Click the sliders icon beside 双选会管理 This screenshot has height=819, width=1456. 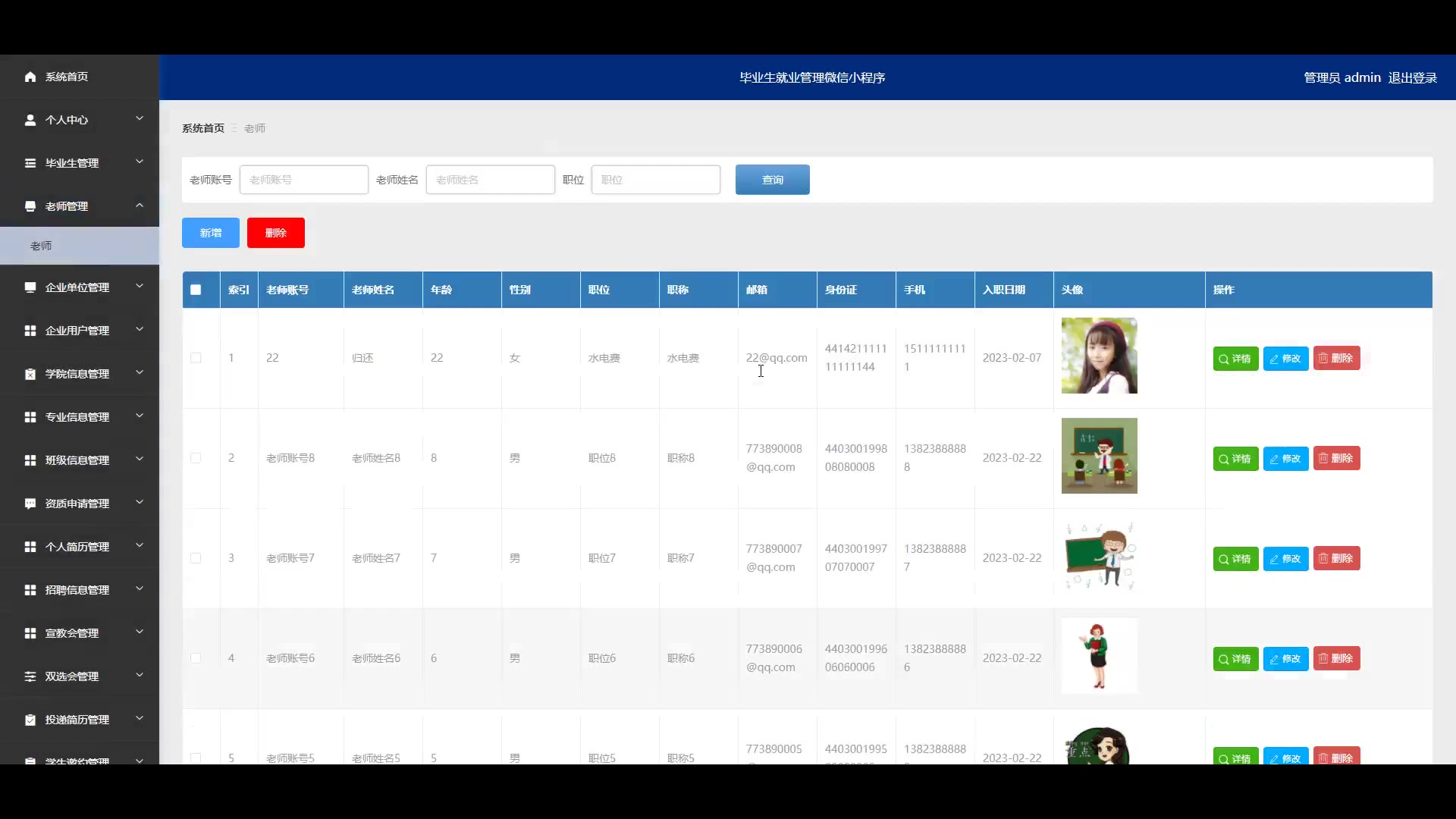pos(30,676)
